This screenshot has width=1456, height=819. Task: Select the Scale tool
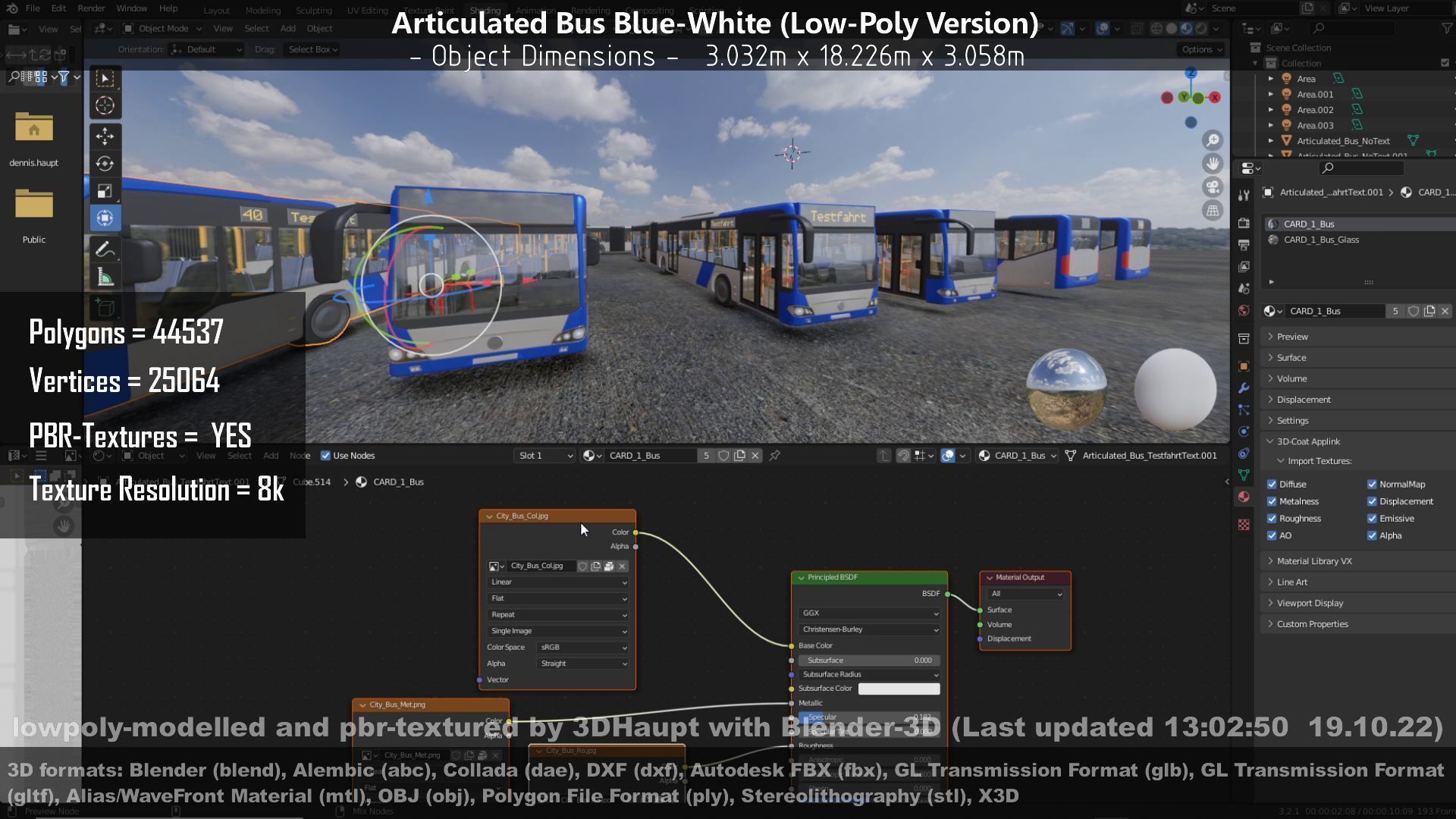click(105, 190)
